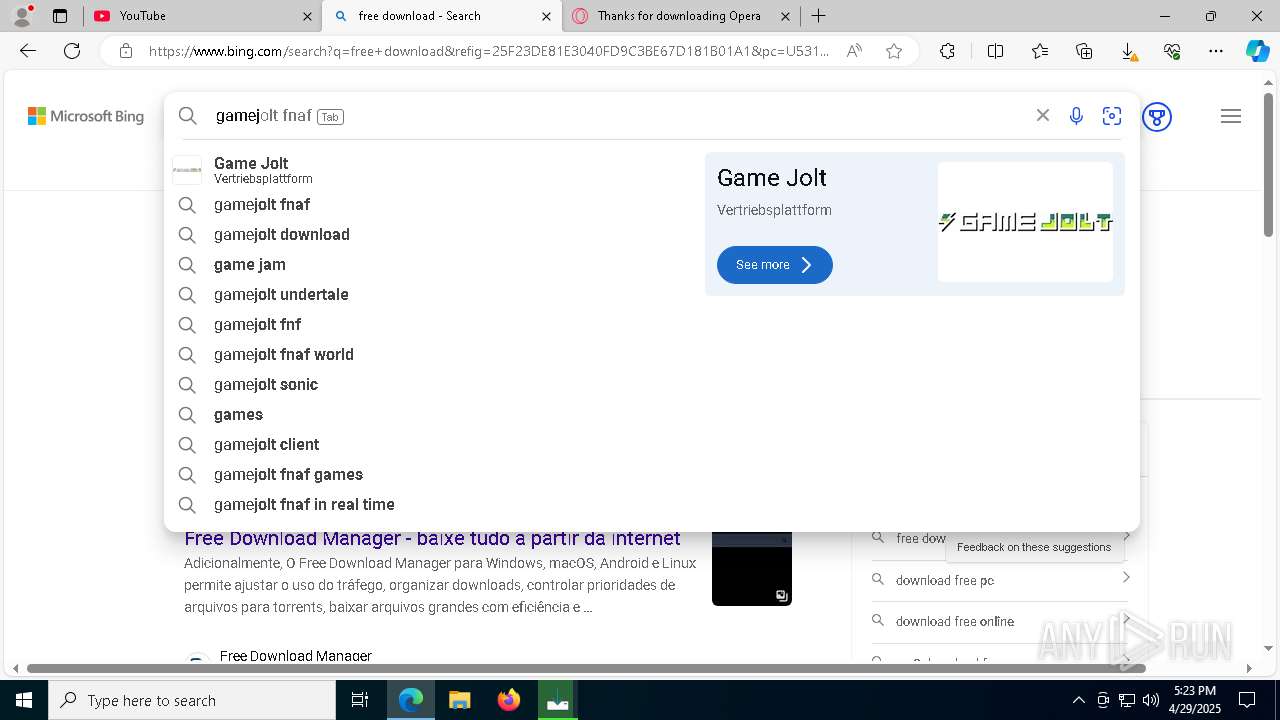Open the browser profile avatar
1280x720 pixels.
coord(22,15)
